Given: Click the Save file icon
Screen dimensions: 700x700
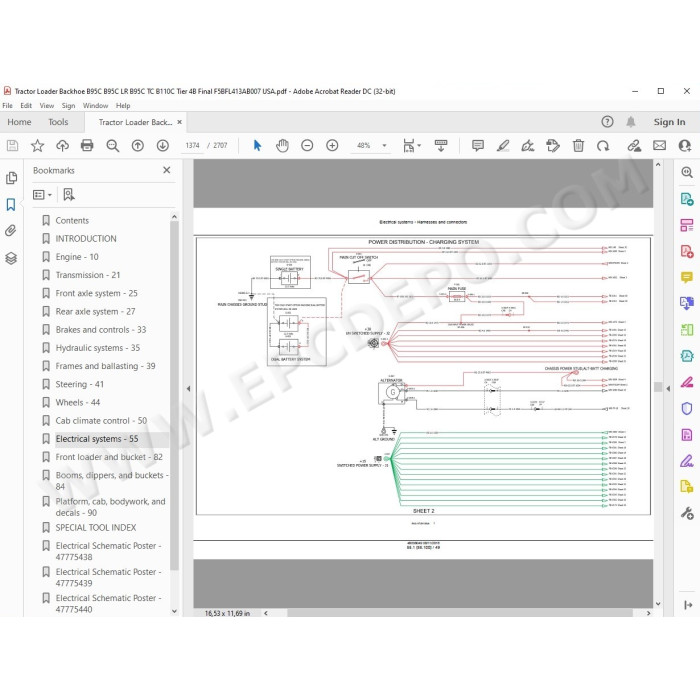Looking at the screenshot, I should point(12,146).
